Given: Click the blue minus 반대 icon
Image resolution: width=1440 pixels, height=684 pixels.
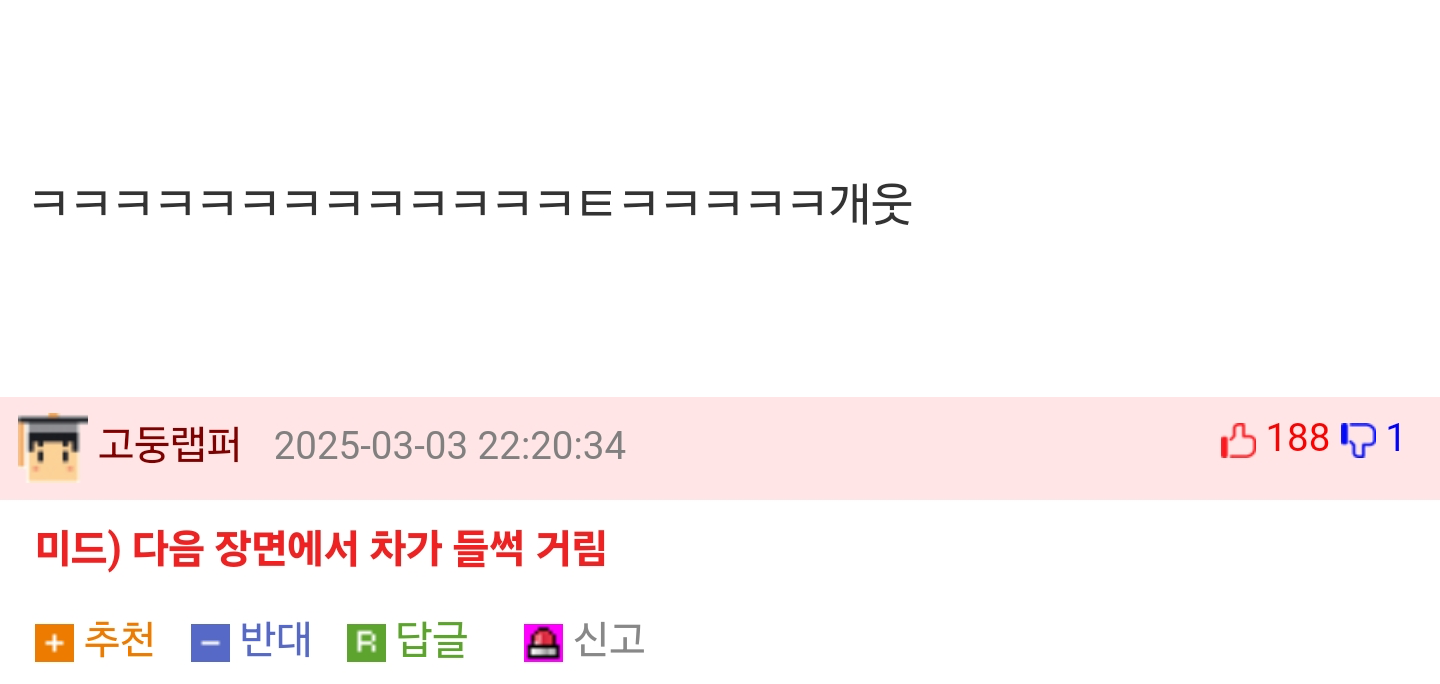Looking at the screenshot, I should tap(210, 643).
